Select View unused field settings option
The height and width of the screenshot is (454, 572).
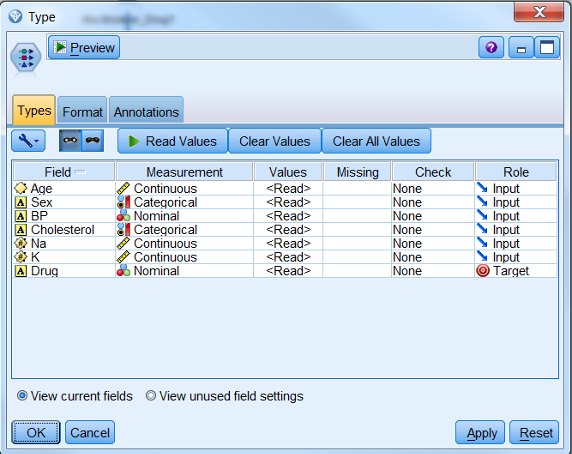[224, 396]
